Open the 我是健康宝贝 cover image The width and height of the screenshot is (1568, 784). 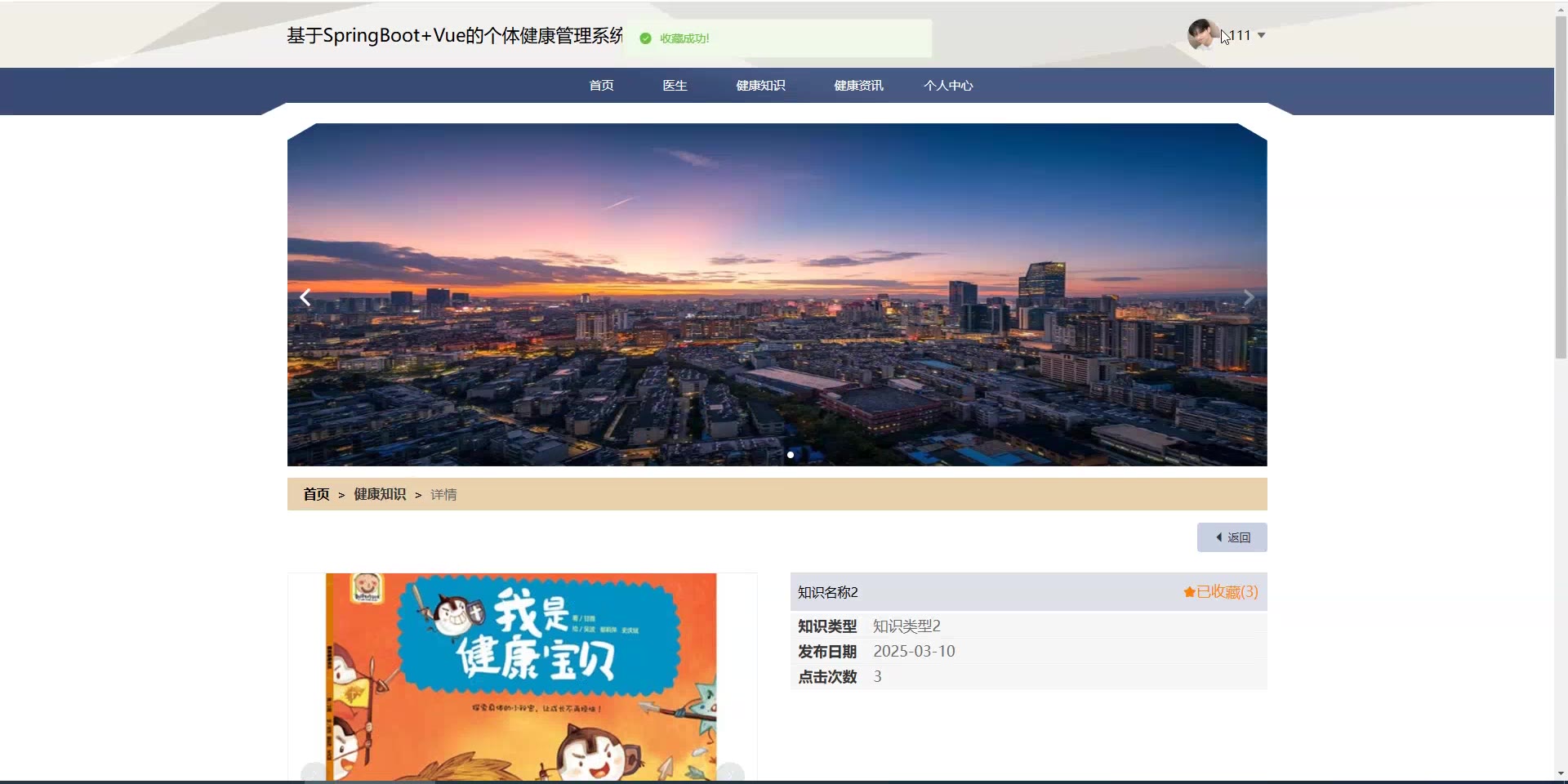(522, 676)
